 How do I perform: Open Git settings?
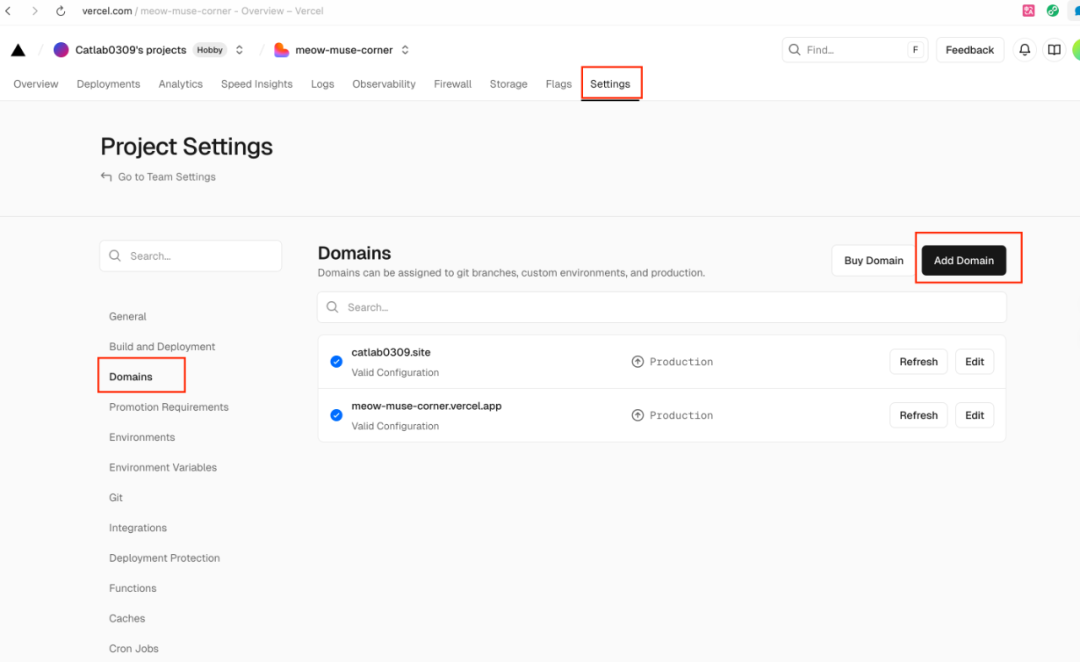[x=116, y=497]
